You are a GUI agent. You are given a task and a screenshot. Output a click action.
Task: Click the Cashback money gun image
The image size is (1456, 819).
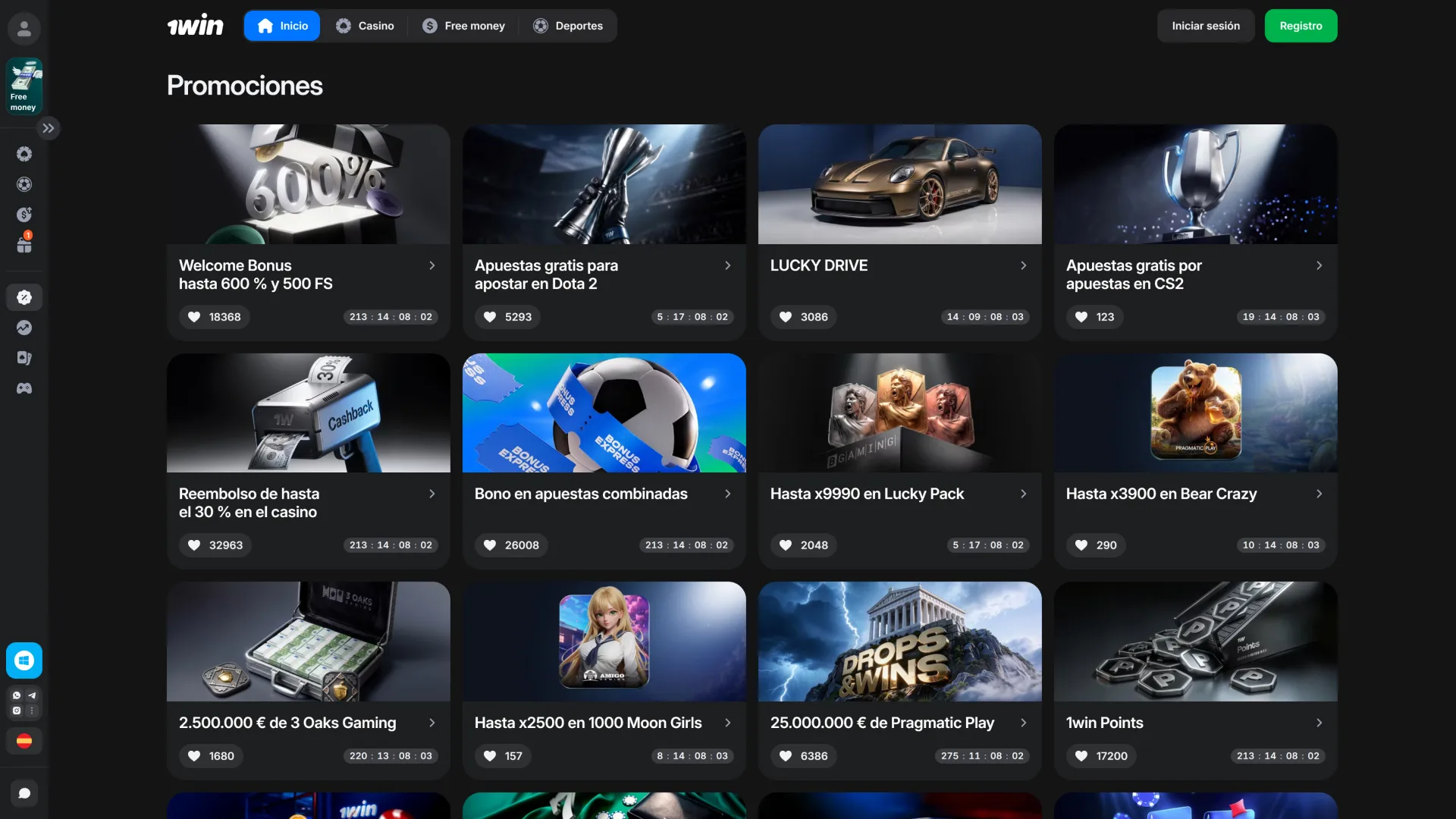309,413
